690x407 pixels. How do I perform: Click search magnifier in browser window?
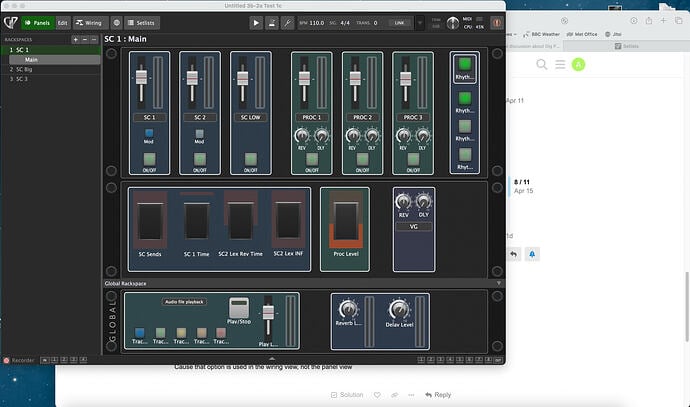(542, 65)
